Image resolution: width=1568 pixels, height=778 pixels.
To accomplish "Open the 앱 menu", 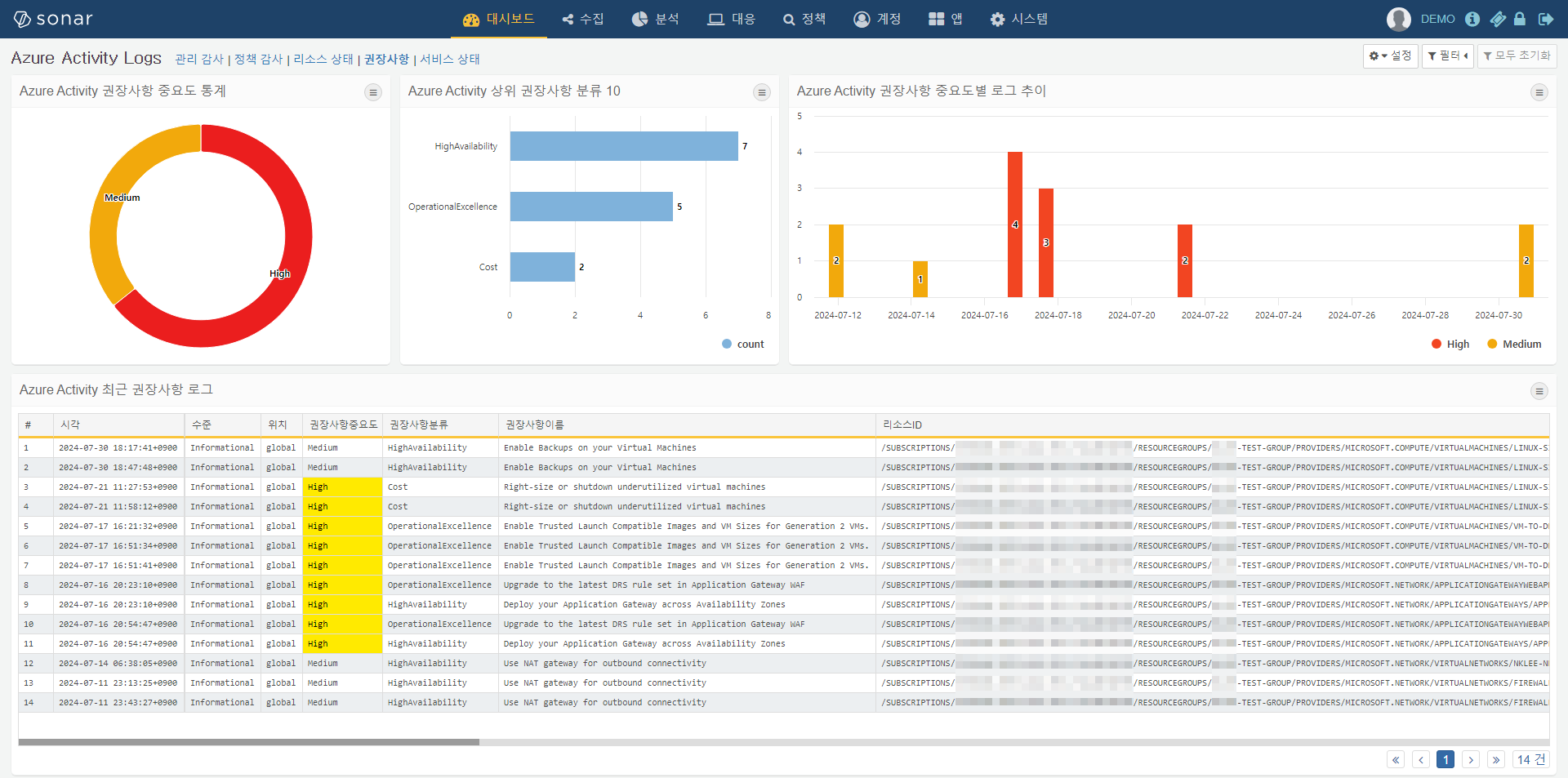I will coord(946,19).
